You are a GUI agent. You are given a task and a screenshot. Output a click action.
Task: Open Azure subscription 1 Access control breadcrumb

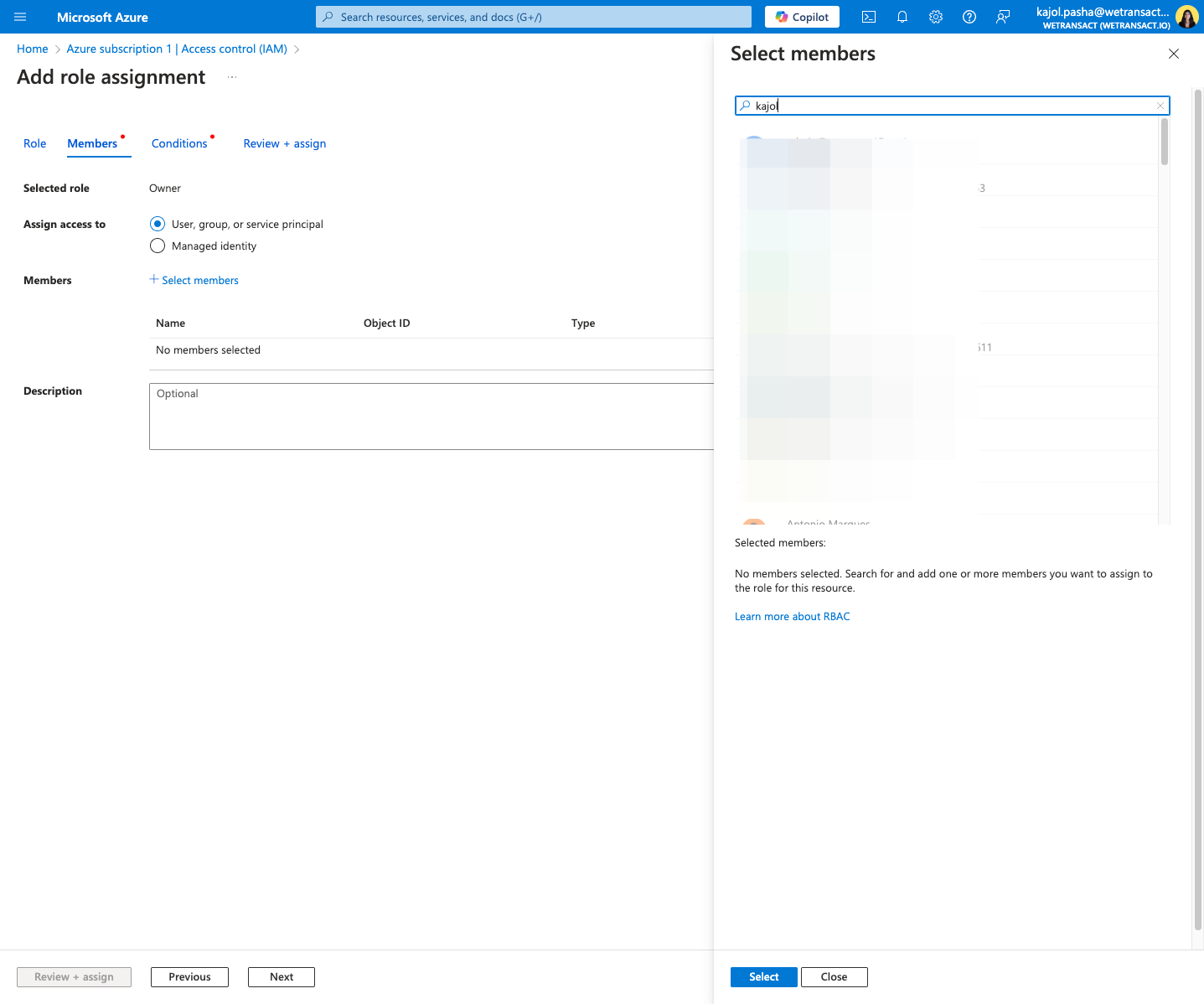coord(177,49)
